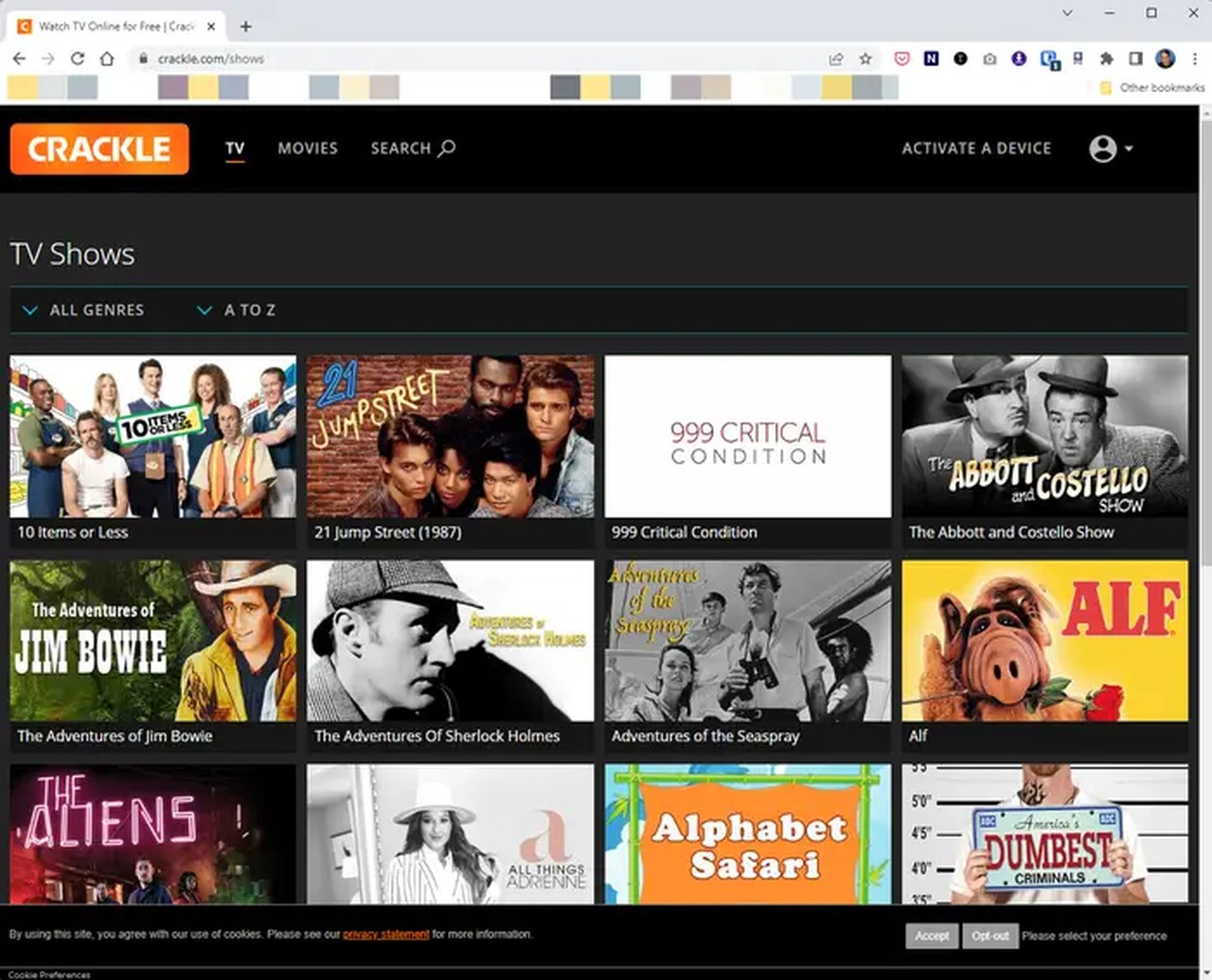The width and height of the screenshot is (1212, 980).
Task: Open the Pocket extension icon
Action: click(901, 59)
